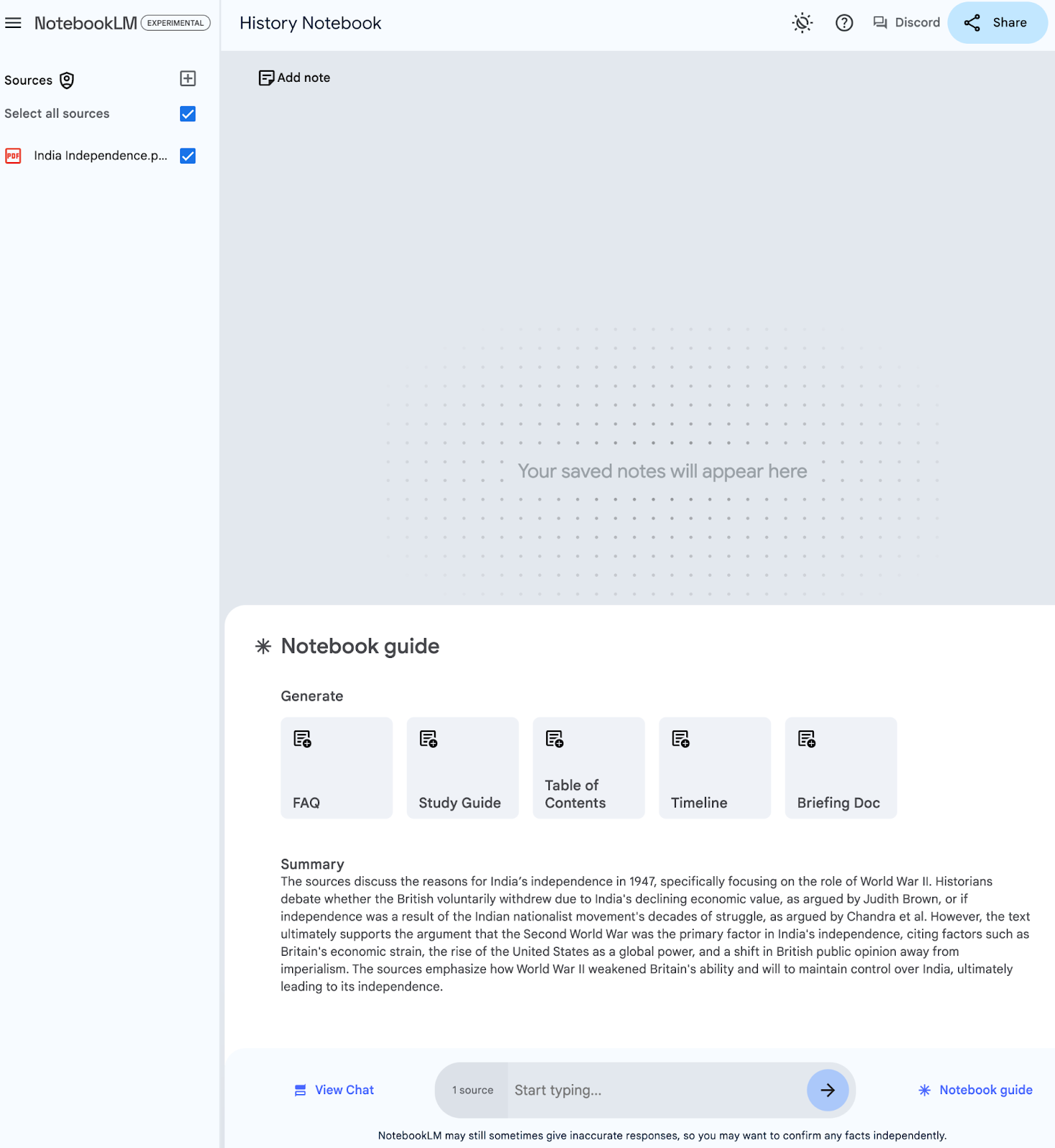Click the NotebookLM logo text
The width and height of the screenshot is (1055, 1148).
point(85,23)
